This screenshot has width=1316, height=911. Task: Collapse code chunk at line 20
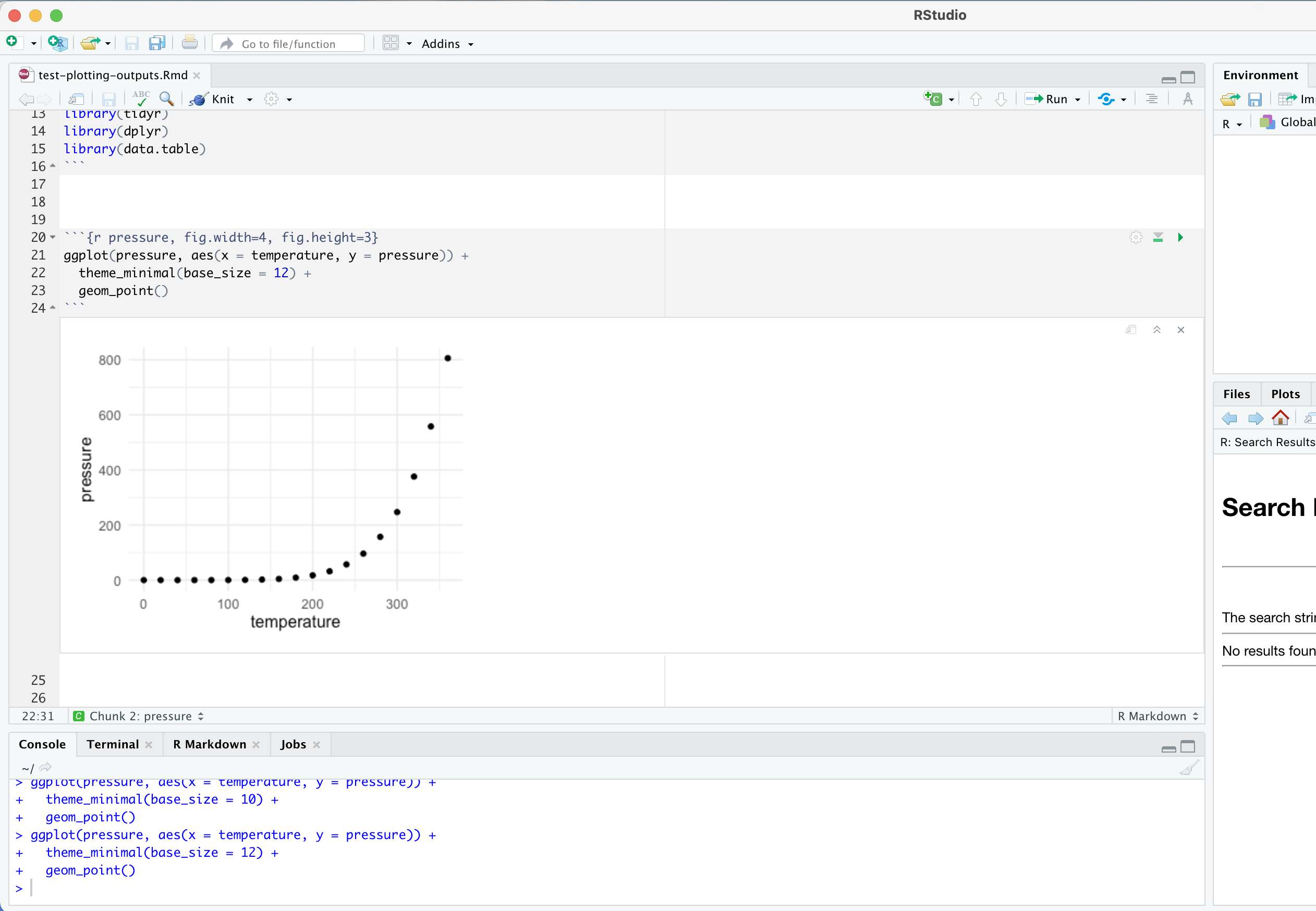coord(52,237)
